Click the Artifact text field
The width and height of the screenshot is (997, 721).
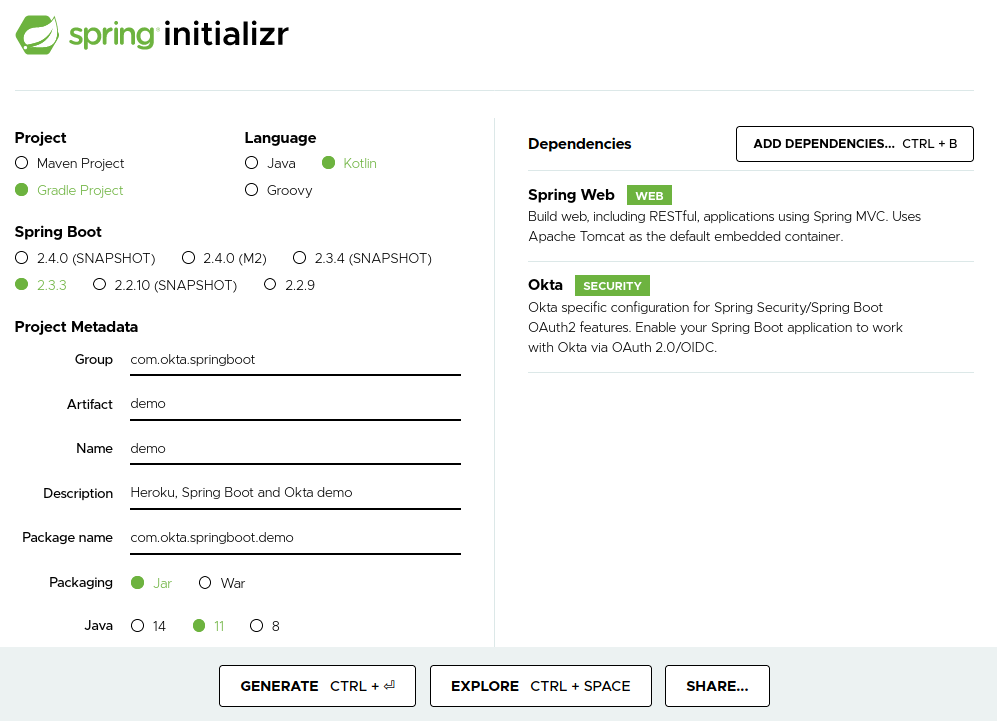[x=295, y=404]
